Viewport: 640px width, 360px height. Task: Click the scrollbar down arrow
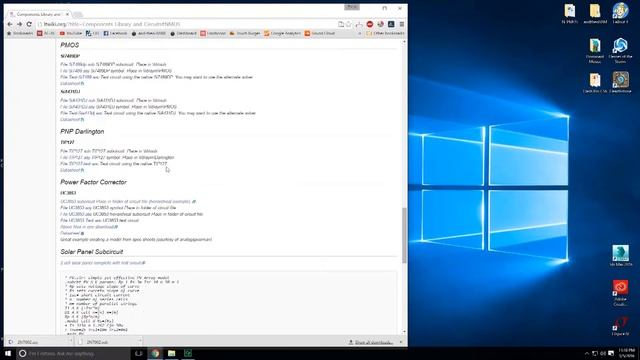coord(404,332)
